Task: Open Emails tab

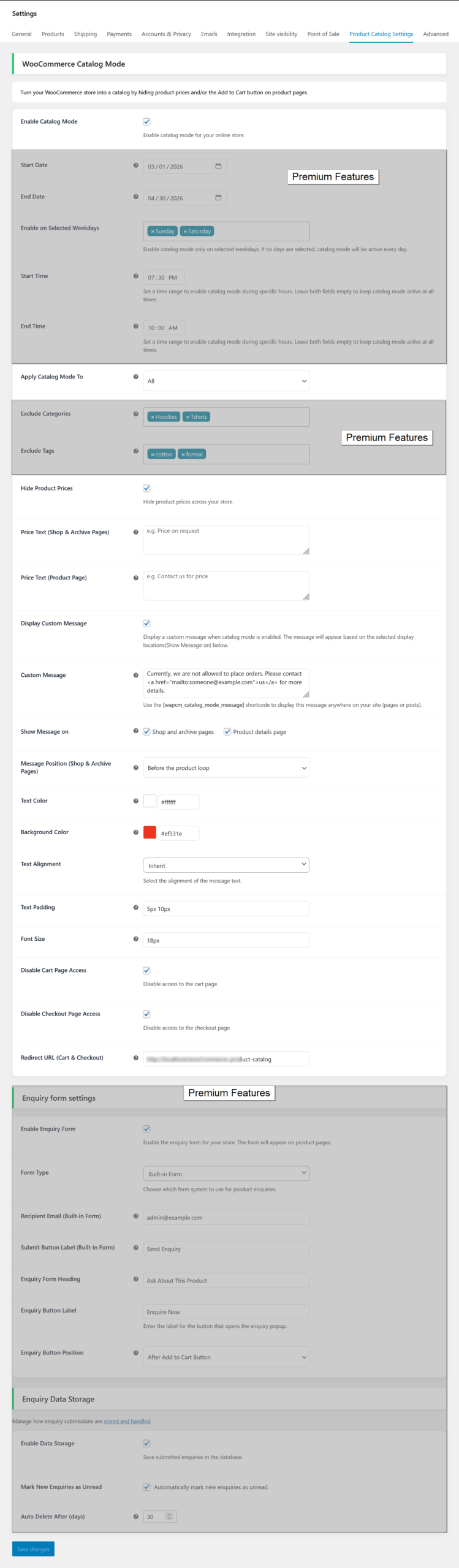Action: (209, 34)
